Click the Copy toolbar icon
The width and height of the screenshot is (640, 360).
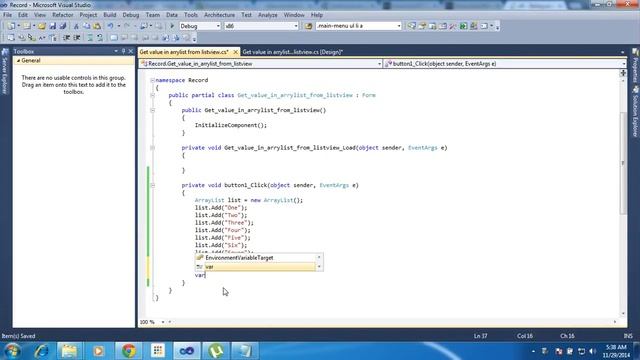[x=87, y=26]
